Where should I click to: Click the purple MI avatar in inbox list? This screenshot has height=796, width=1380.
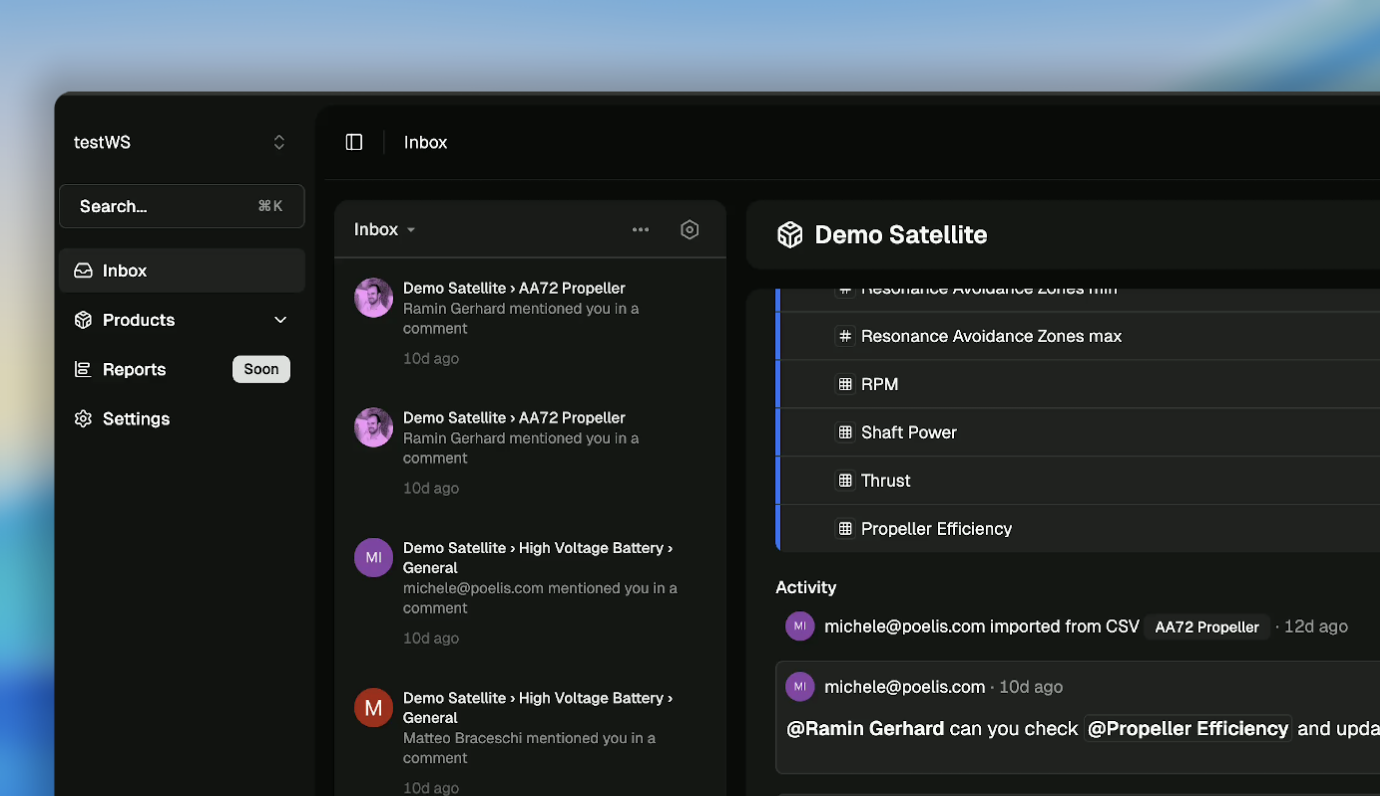(x=374, y=557)
